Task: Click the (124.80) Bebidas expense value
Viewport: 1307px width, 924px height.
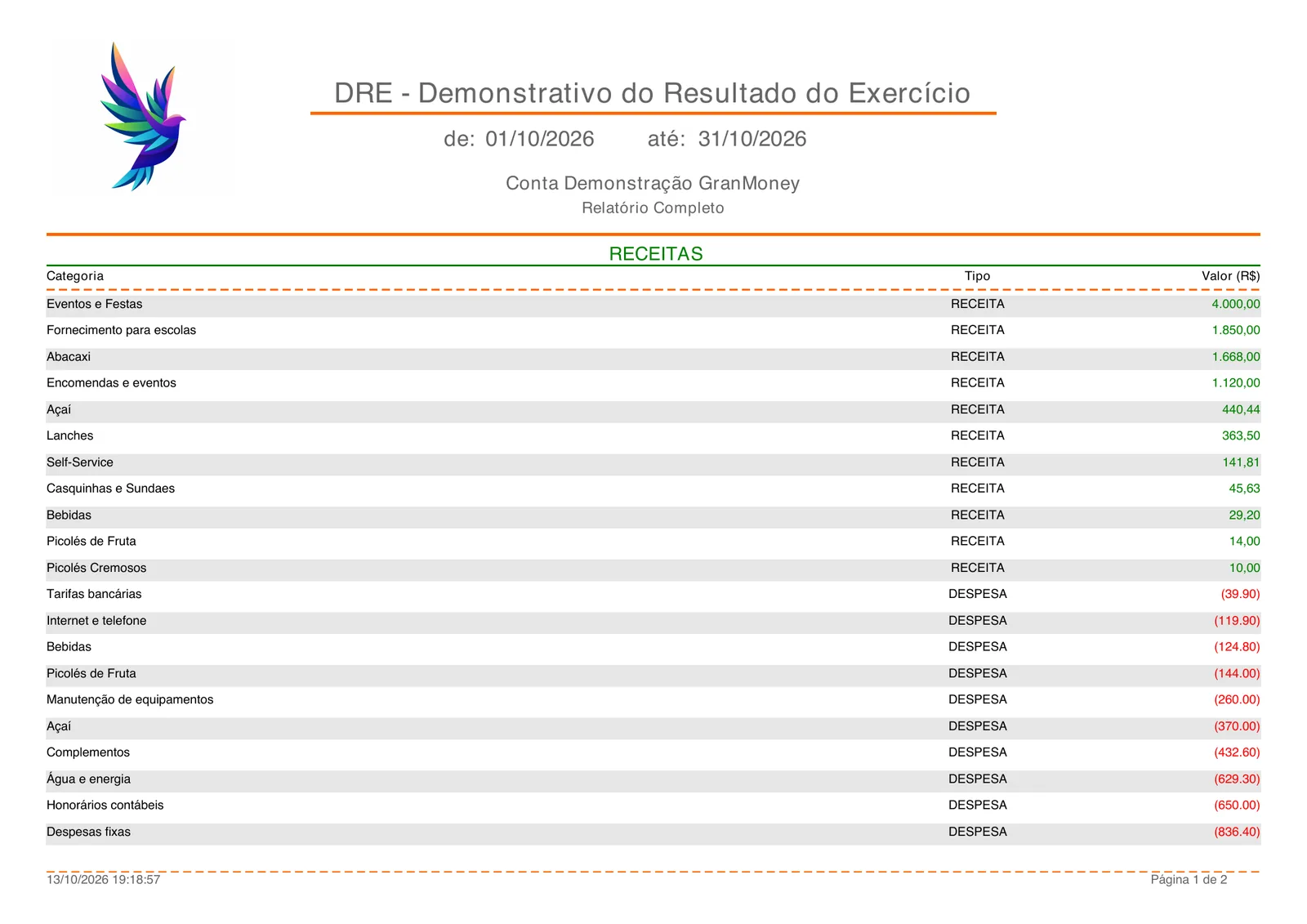Action: 1237,647
